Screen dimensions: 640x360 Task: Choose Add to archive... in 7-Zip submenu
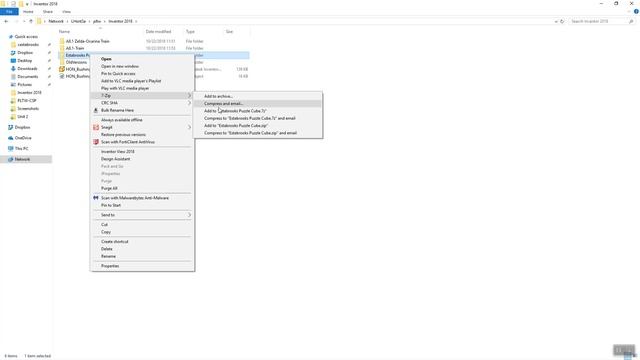click(218, 96)
